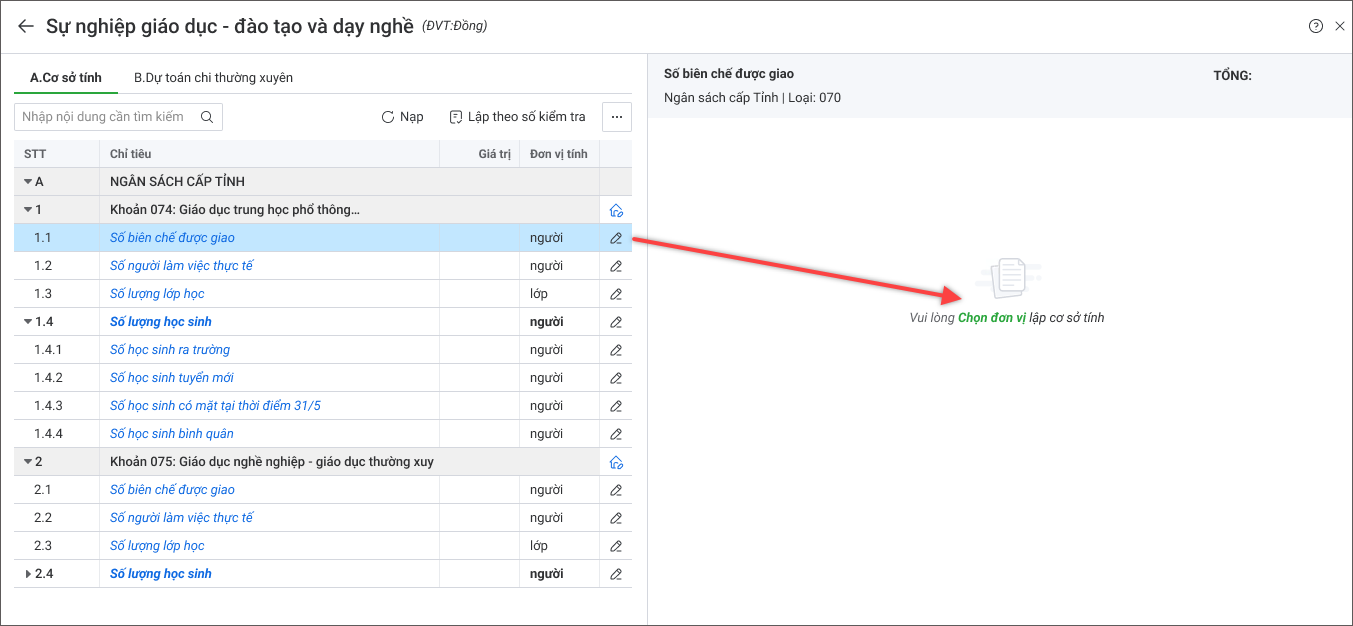Click the unit icon on Khoản 074 row

pyautogui.click(x=616, y=210)
